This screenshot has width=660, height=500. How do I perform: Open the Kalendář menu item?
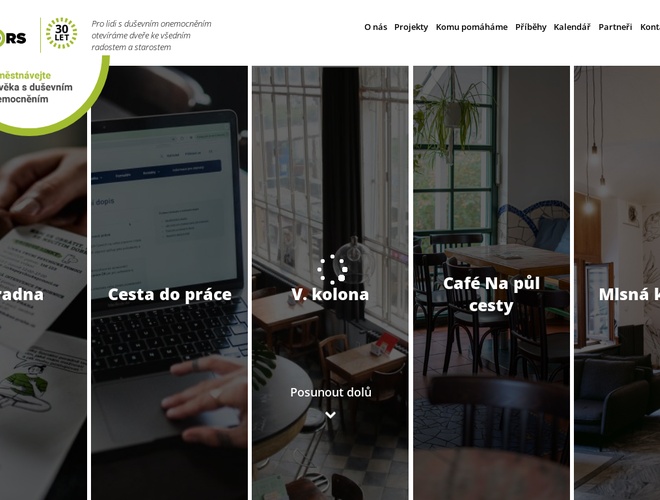pos(572,27)
